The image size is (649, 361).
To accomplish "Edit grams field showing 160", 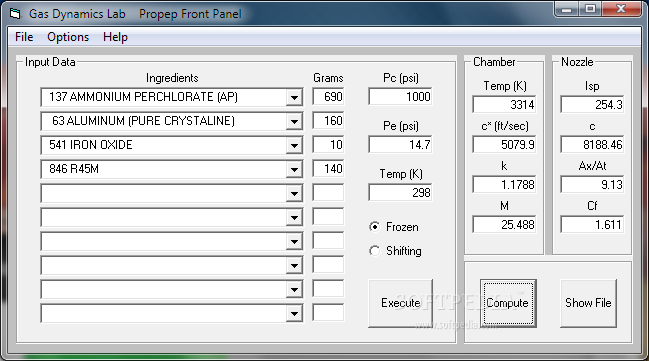I will 328,121.
